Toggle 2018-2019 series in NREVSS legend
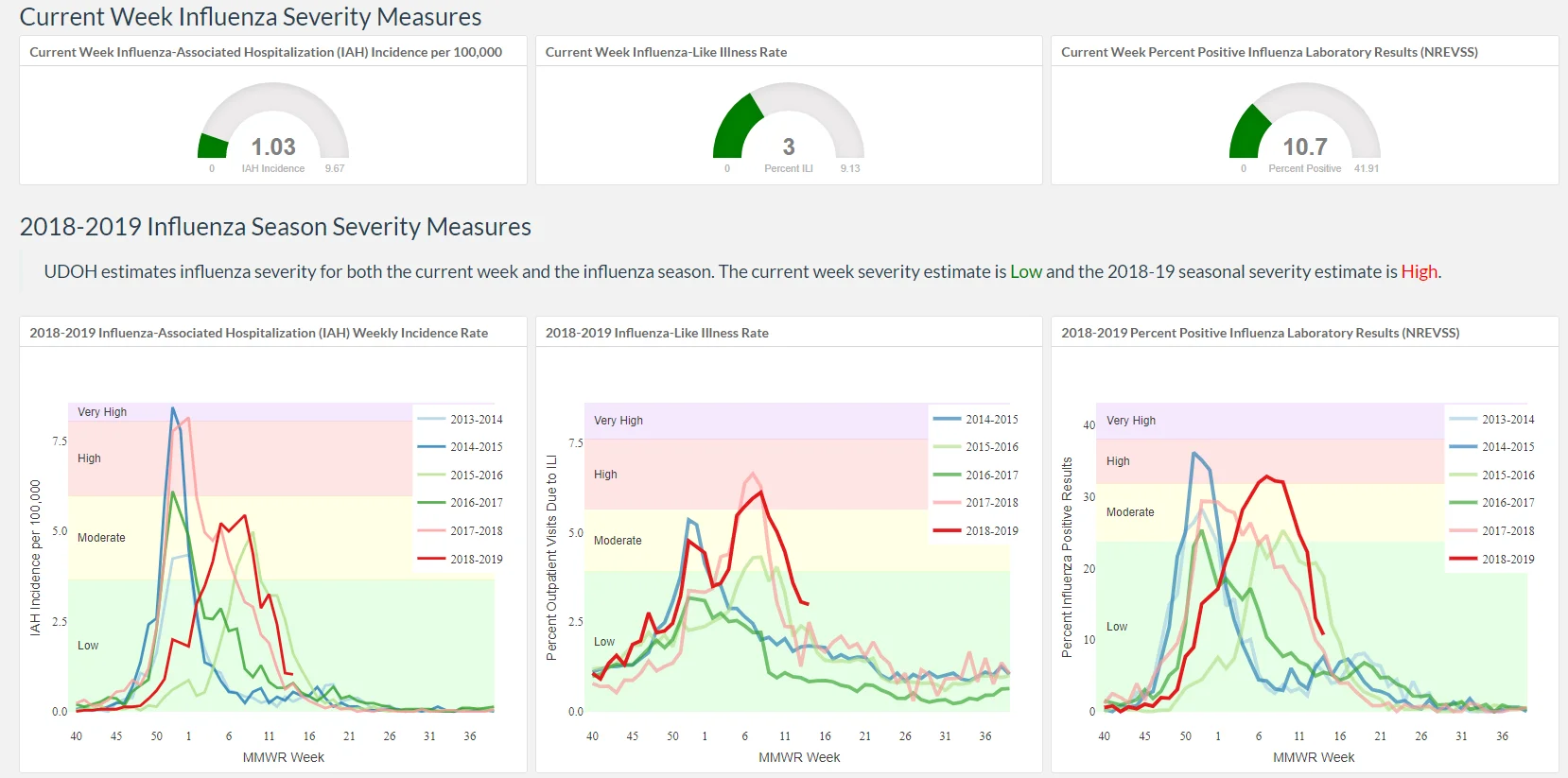This screenshot has height=778, width=1568. tap(1492, 560)
